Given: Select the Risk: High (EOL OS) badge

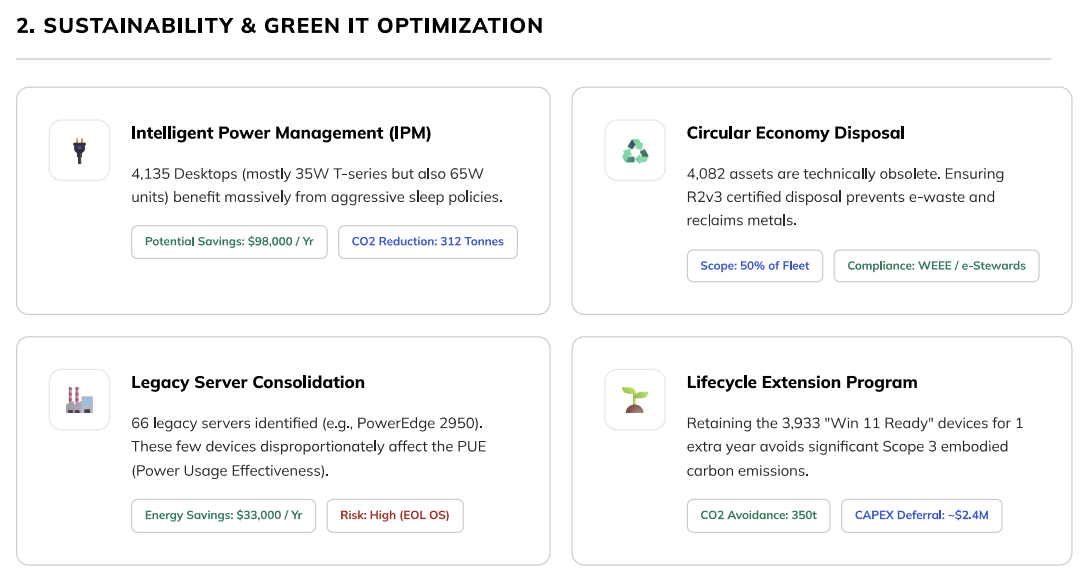Looking at the screenshot, I should [395, 516].
